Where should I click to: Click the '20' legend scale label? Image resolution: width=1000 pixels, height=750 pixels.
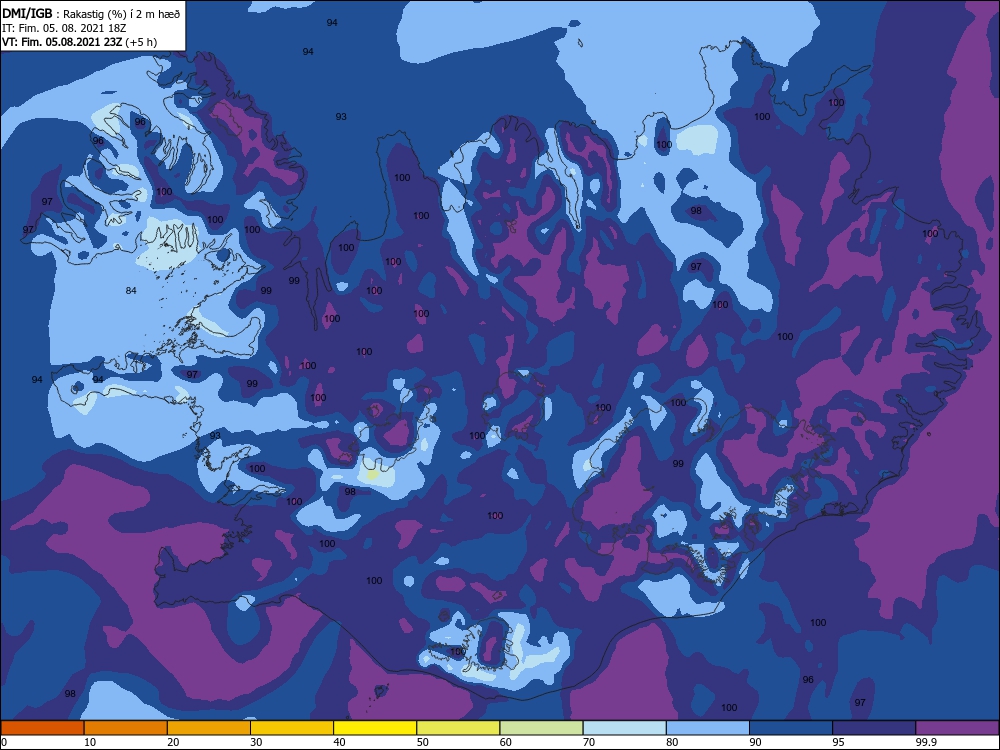click(x=173, y=742)
